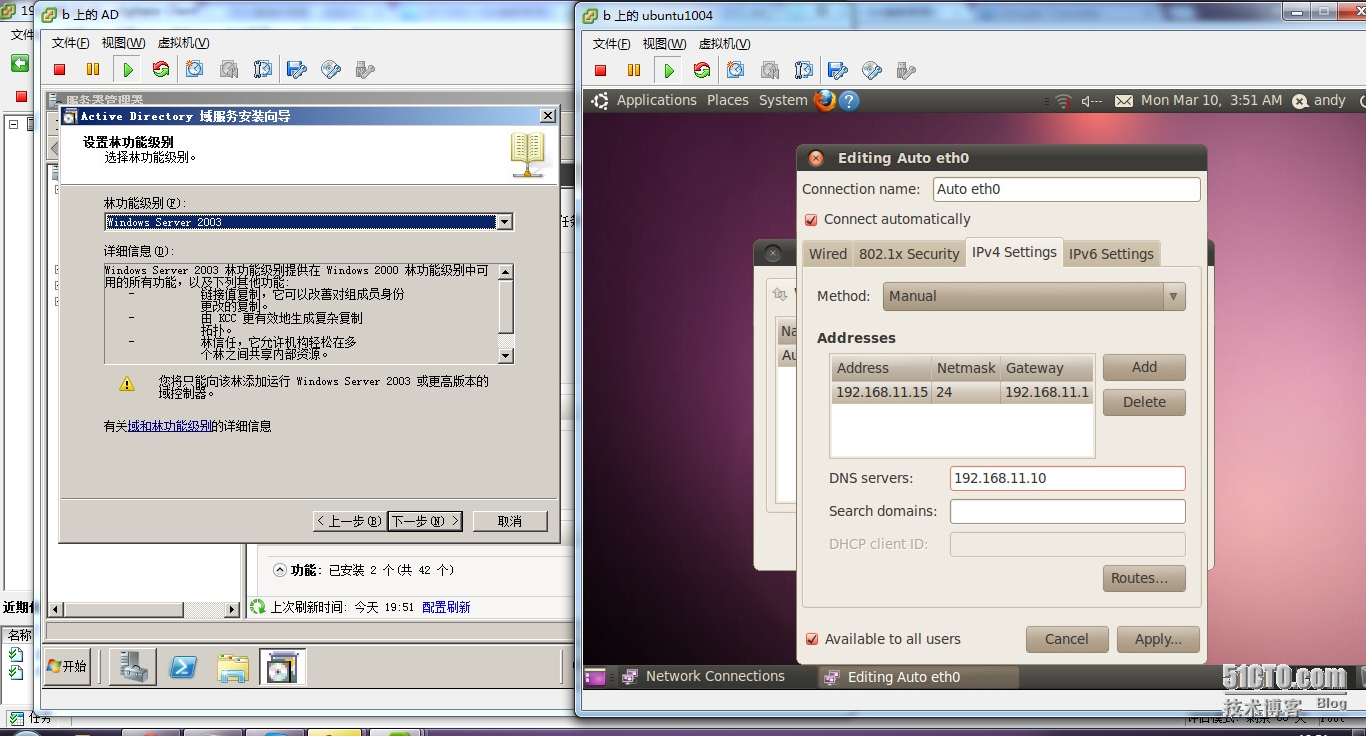Open the 域和林功能级别 details link
The height and width of the screenshot is (736, 1366).
point(170,426)
